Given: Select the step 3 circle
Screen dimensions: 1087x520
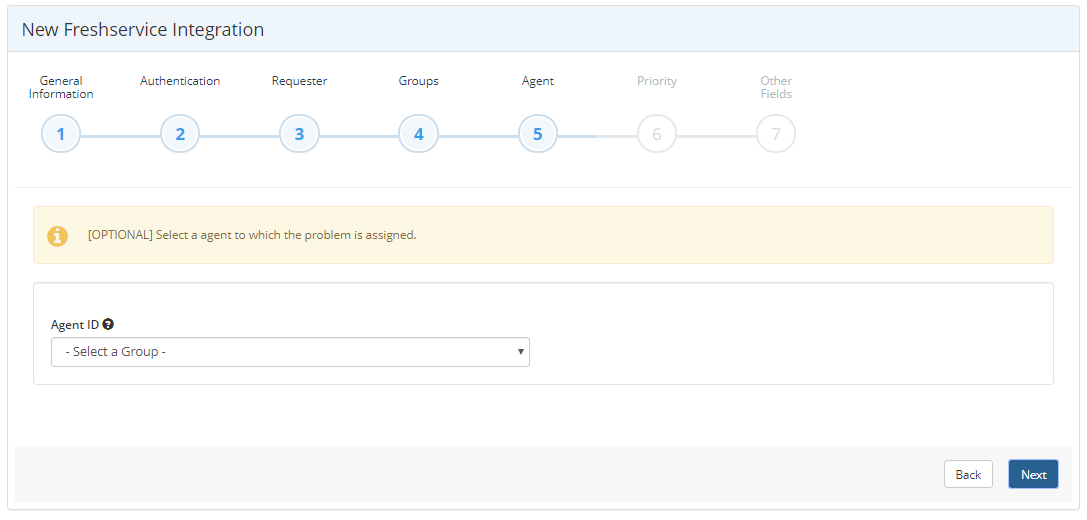Looking at the screenshot, I should coord(299,134).
